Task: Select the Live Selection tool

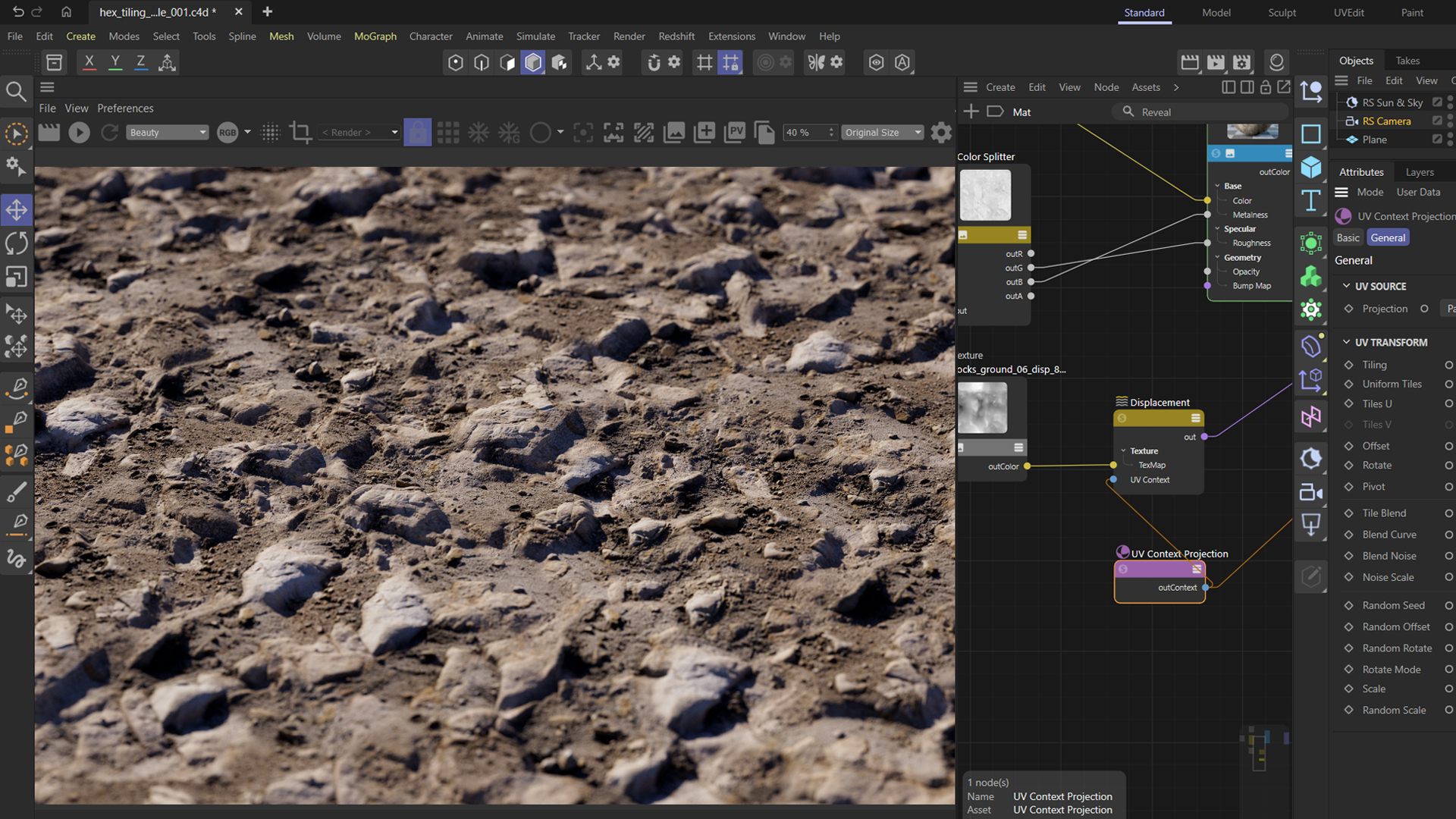Action: 16,134
